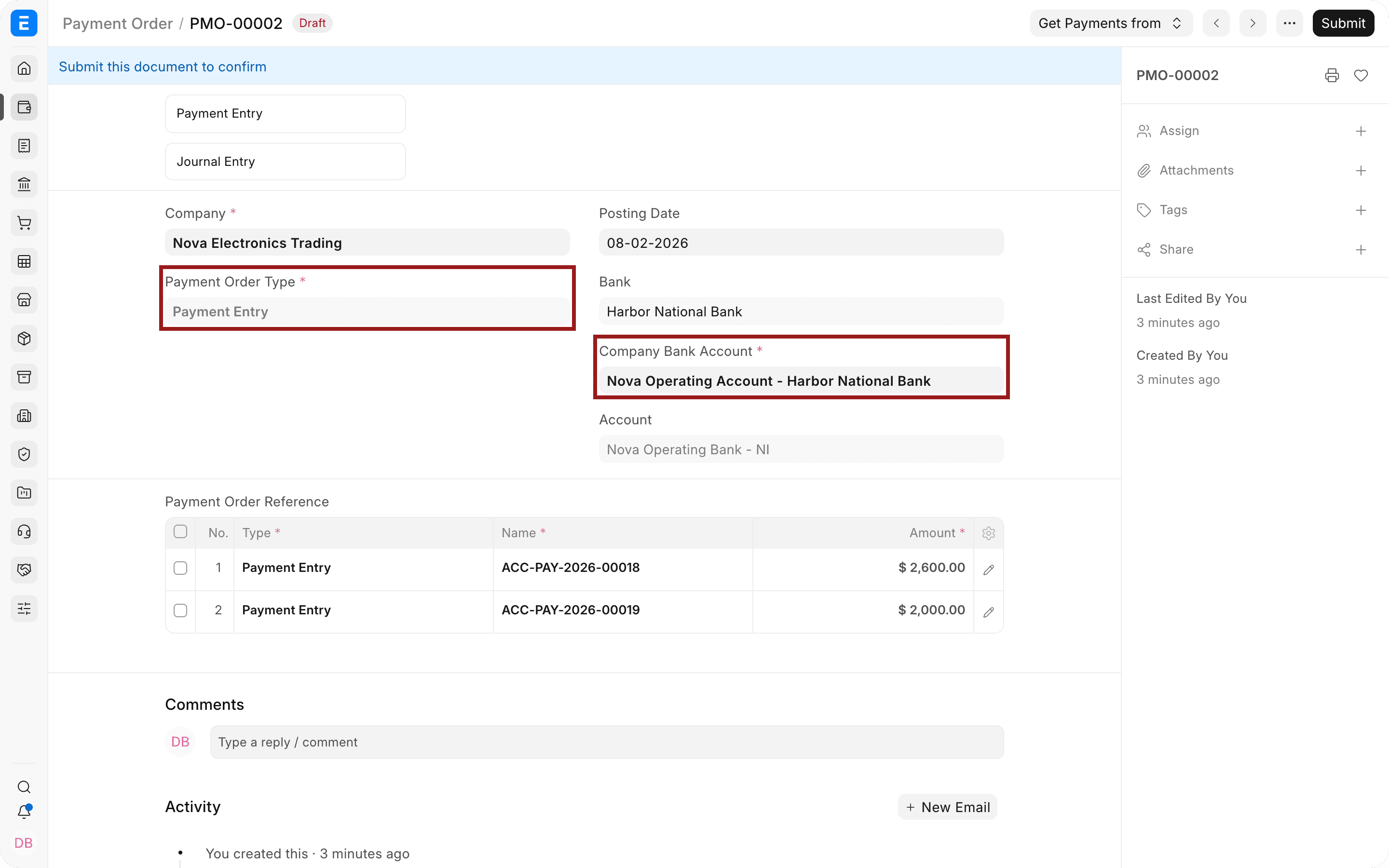
Task: Click the bank building sidebar icon
Action: click(24, 184)
